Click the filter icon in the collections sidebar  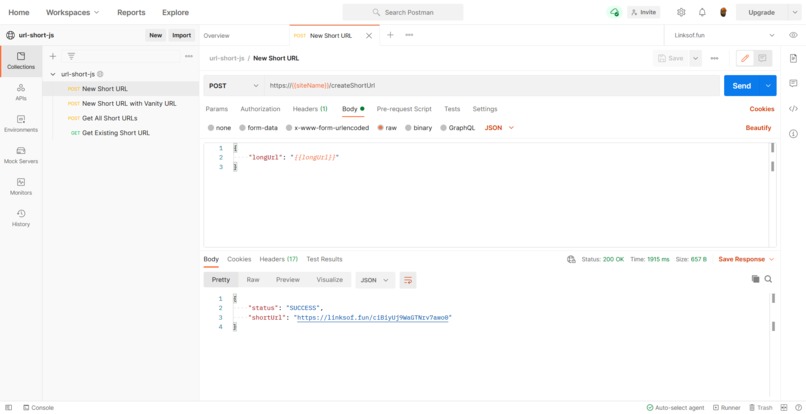coord(71,56)
